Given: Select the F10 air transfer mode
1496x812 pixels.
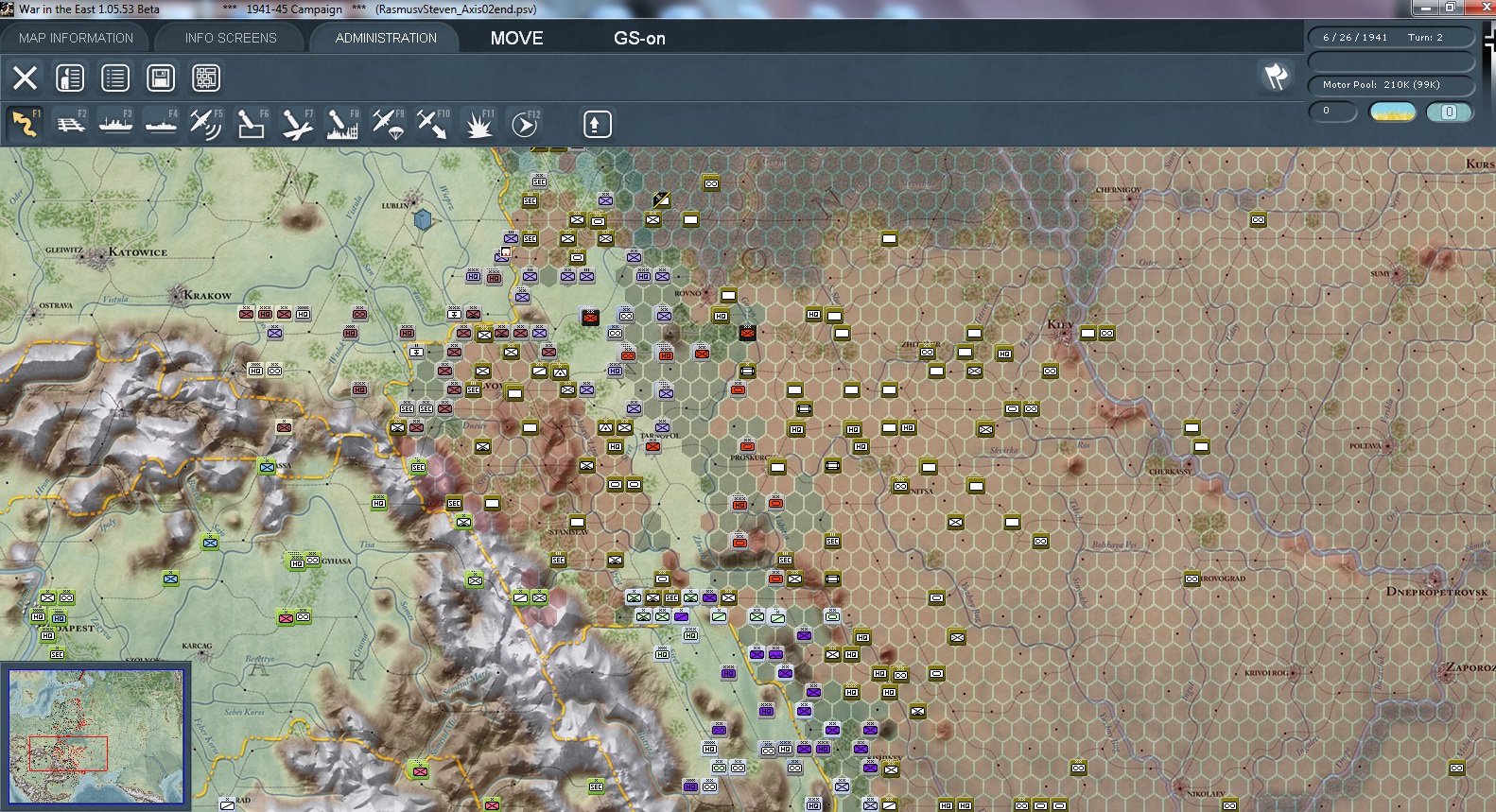Looking at the screenshot, I should tap(433, 124).
